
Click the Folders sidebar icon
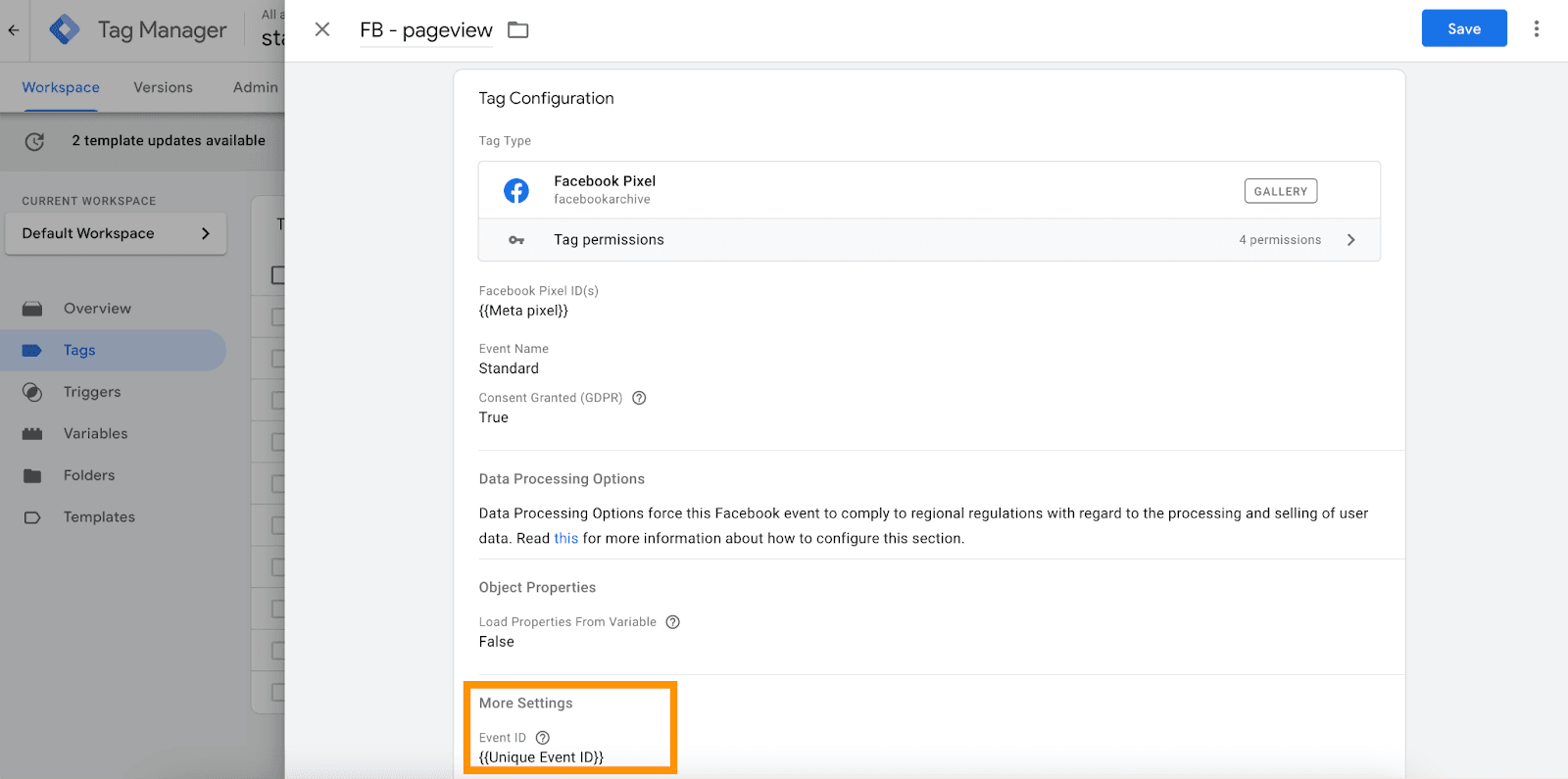click(32, 475)
